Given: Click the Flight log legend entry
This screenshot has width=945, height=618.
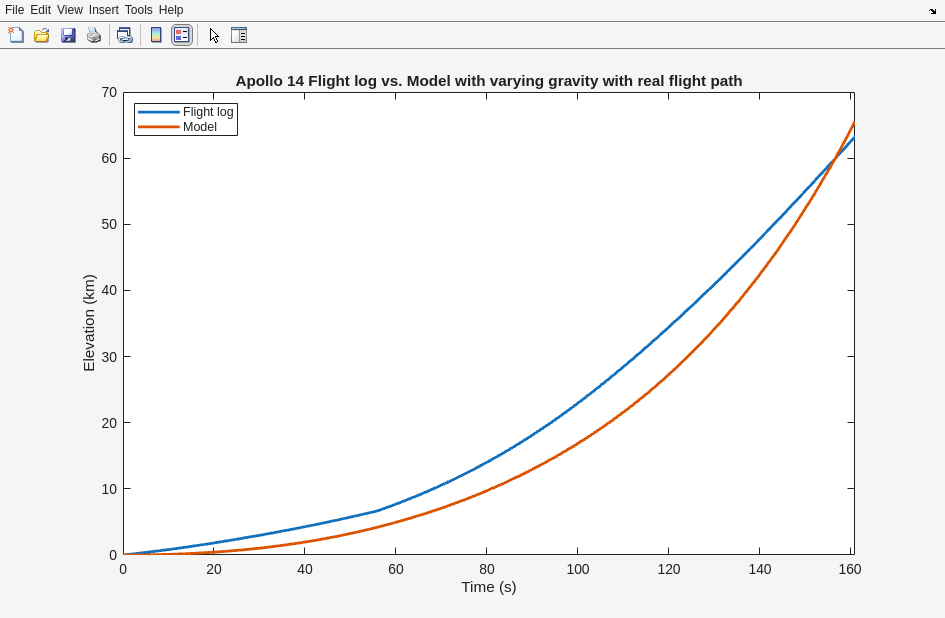Looking at the screenshot, I should (x=208, y=112).
